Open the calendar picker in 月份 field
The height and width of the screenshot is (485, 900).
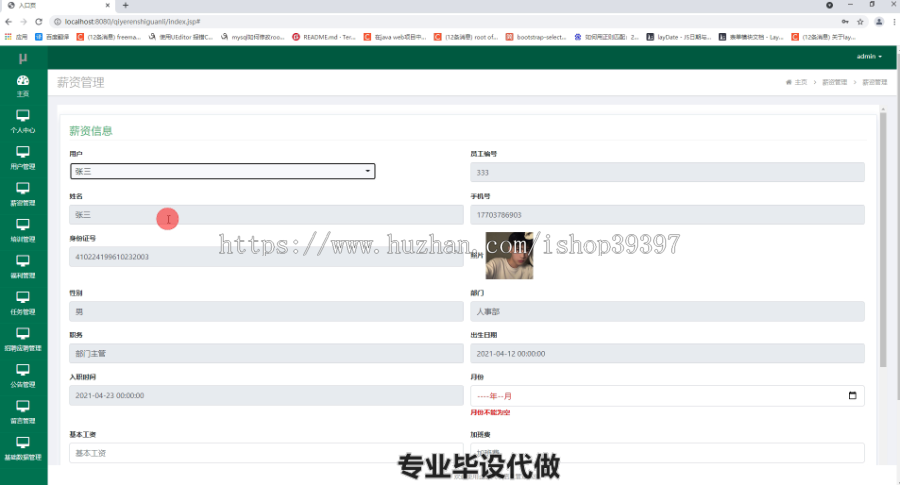click(x=852, y=395)
